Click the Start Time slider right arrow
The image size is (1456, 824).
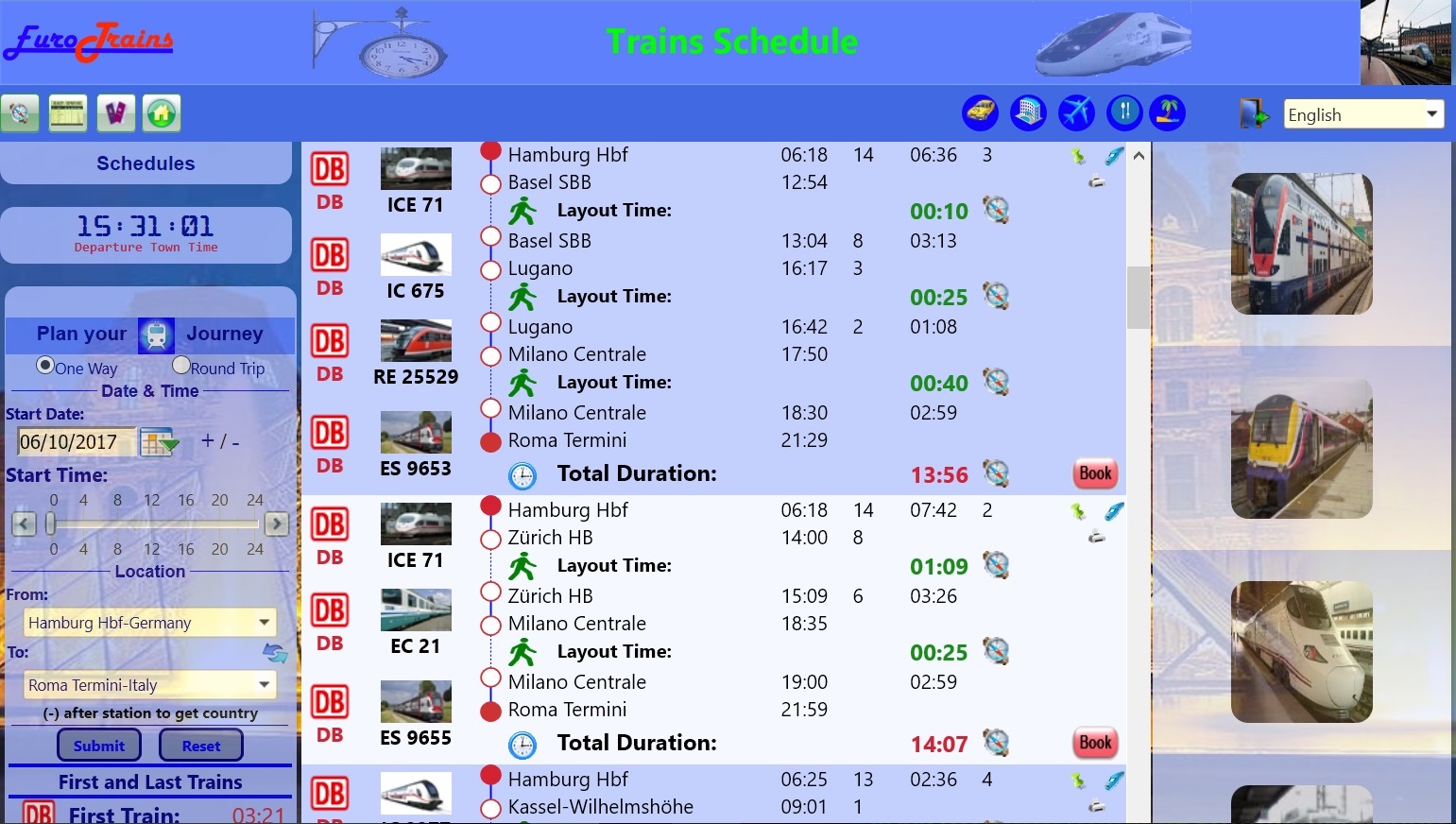point(277,524)
